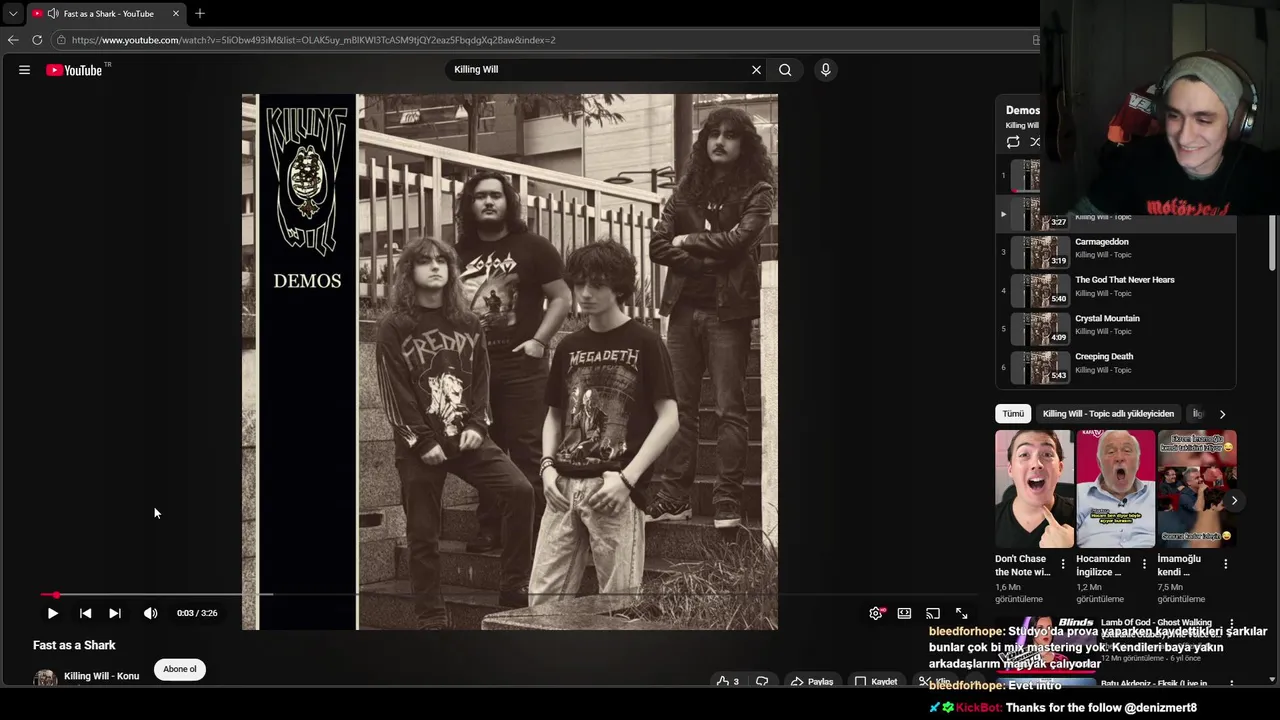The width and height of the screenshot is (1280, 720).
Task: Reload the page
Action: click(37, 40)
